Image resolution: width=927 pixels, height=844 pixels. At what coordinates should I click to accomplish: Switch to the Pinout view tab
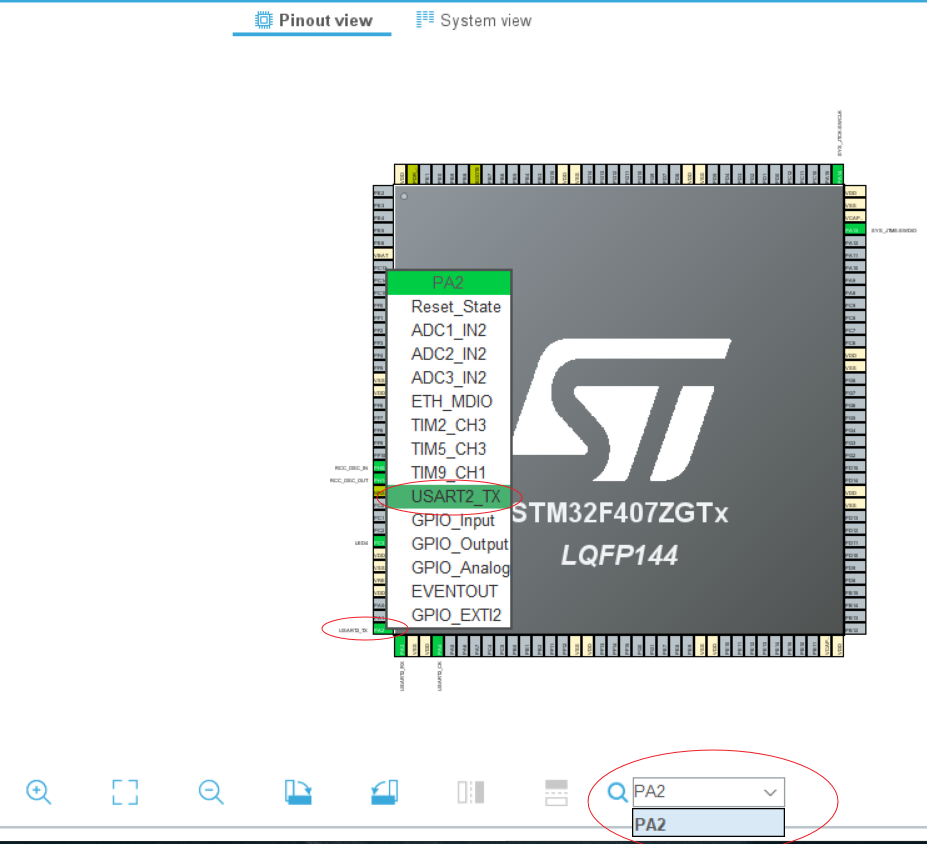(313, 21)
